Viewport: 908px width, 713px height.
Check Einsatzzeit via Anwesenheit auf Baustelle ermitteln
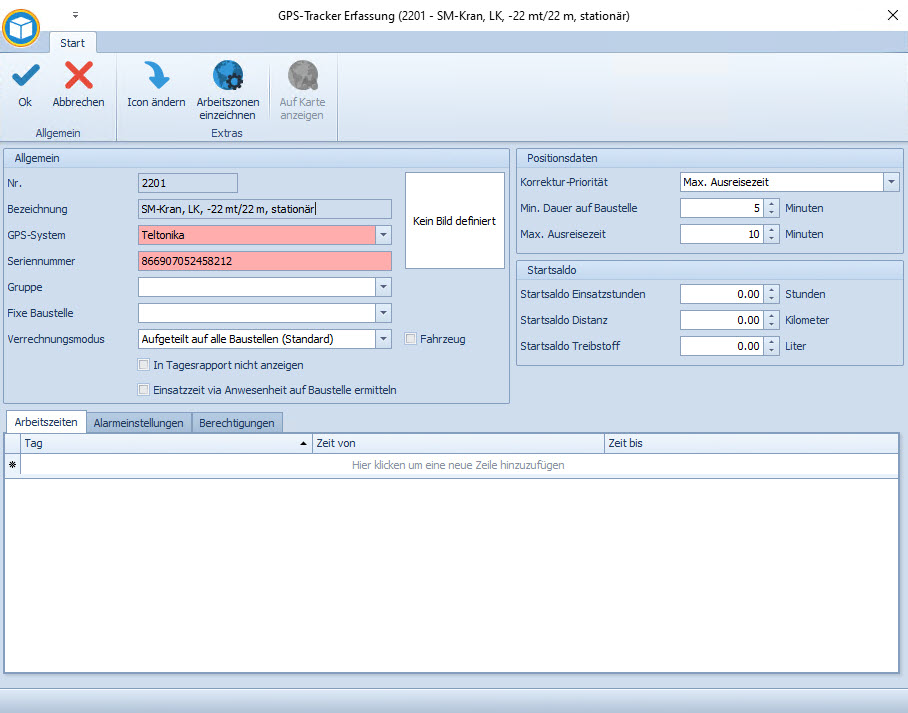point(144,390)
